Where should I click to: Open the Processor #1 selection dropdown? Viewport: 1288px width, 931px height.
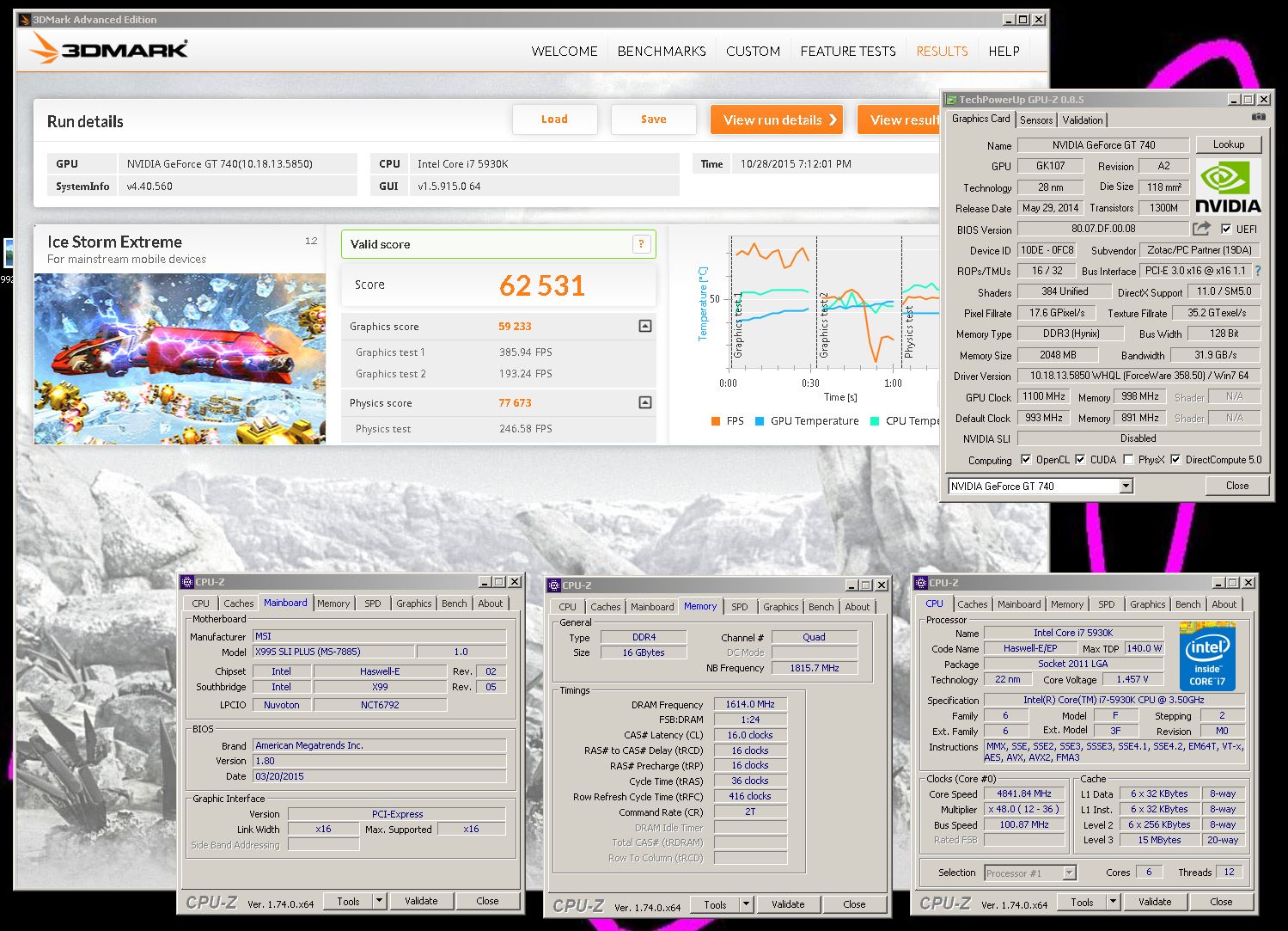1069,873
